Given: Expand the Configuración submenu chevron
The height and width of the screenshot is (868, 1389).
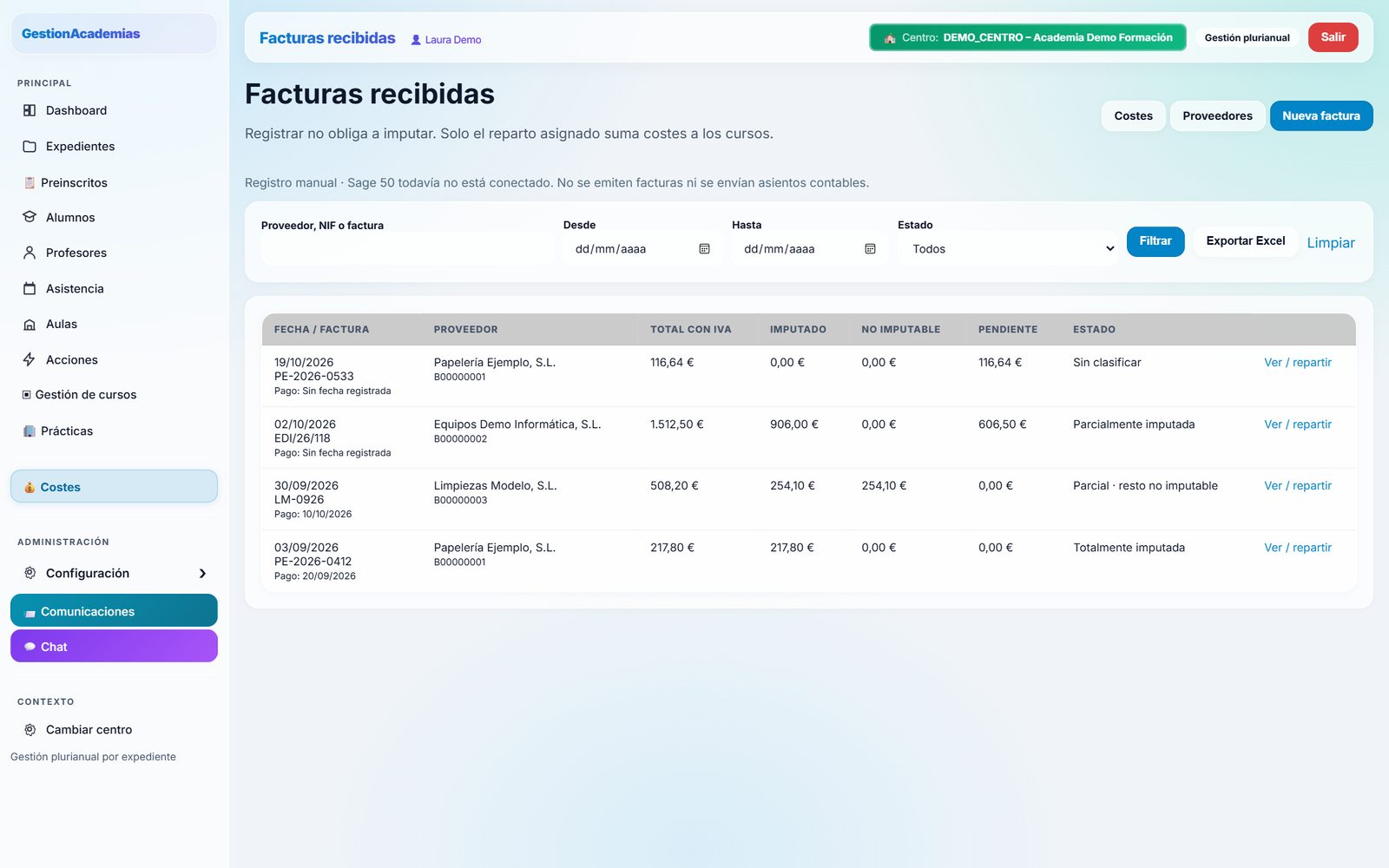Looking at the screenshot, I should click(202, 573).
